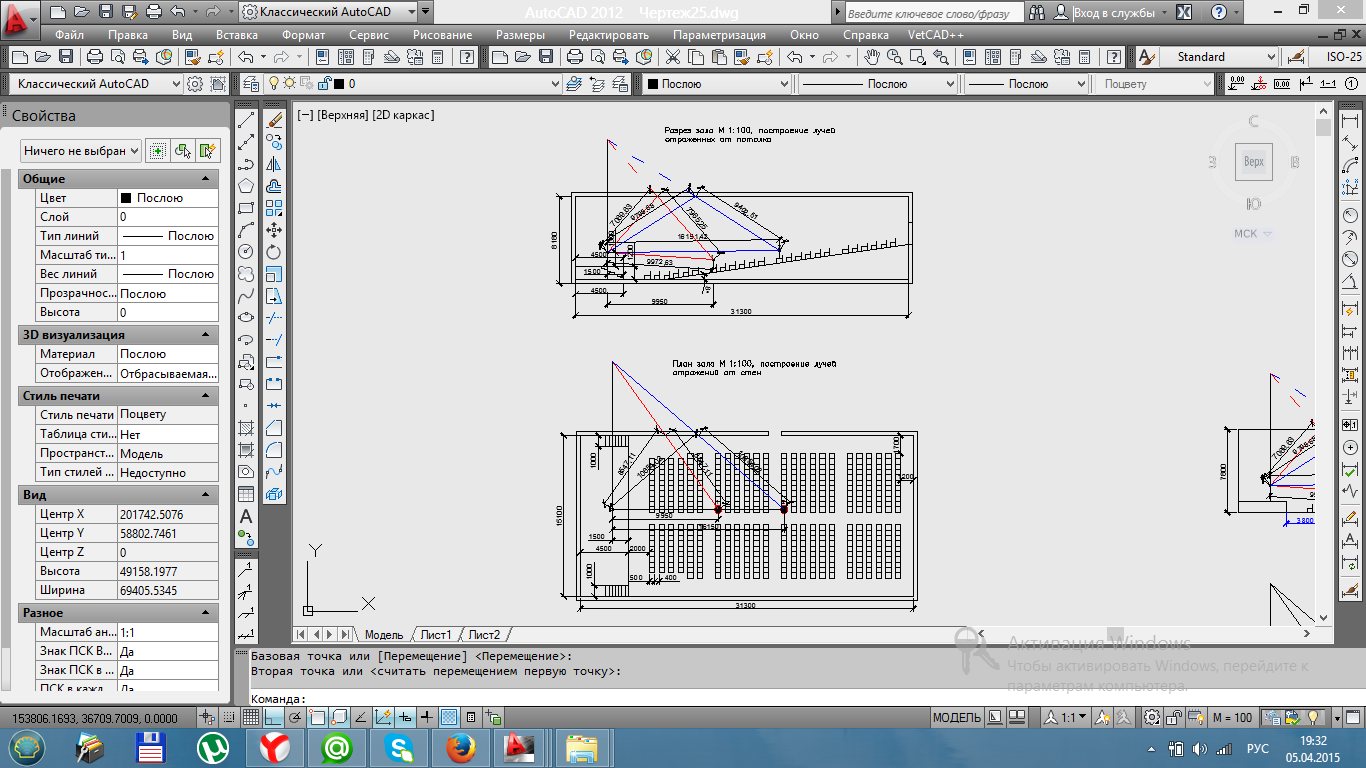Select the Hatch tool
This screenshot has height=768, width=1366.
click(x=246, y=428)
